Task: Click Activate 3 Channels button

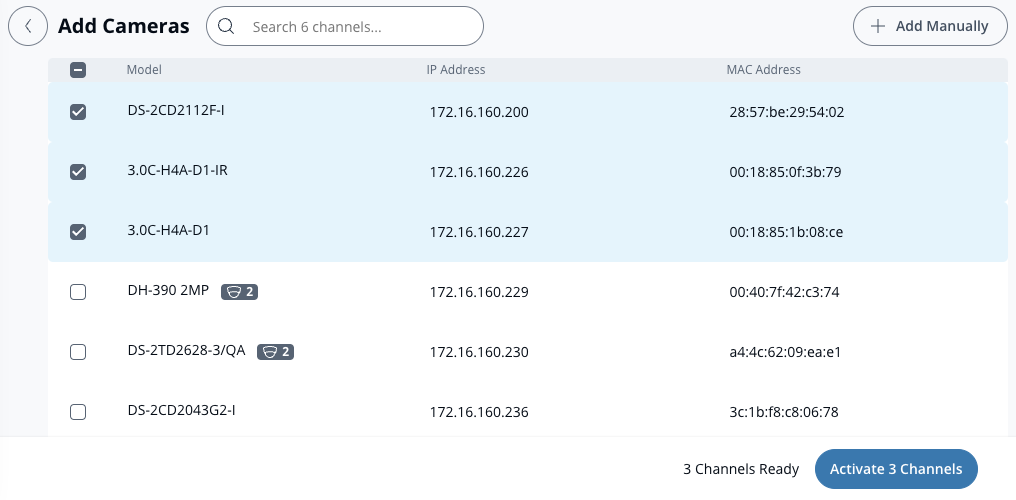Action: click(896, 469)
